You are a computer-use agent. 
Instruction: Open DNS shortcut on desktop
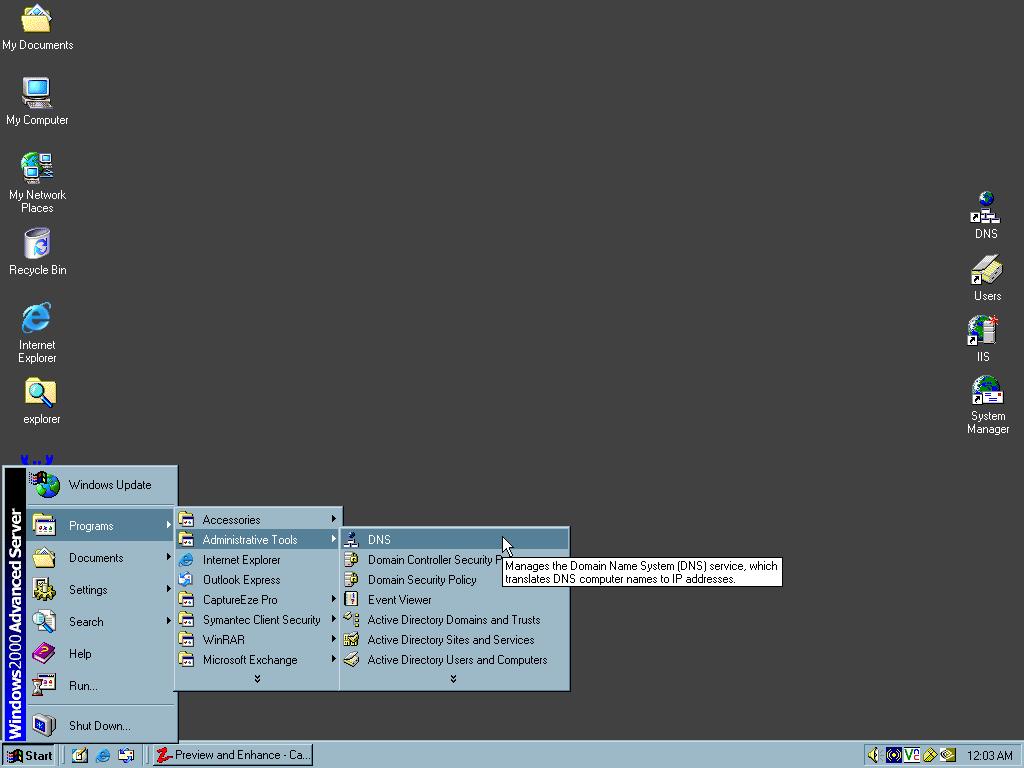click(x=985, y=215)
